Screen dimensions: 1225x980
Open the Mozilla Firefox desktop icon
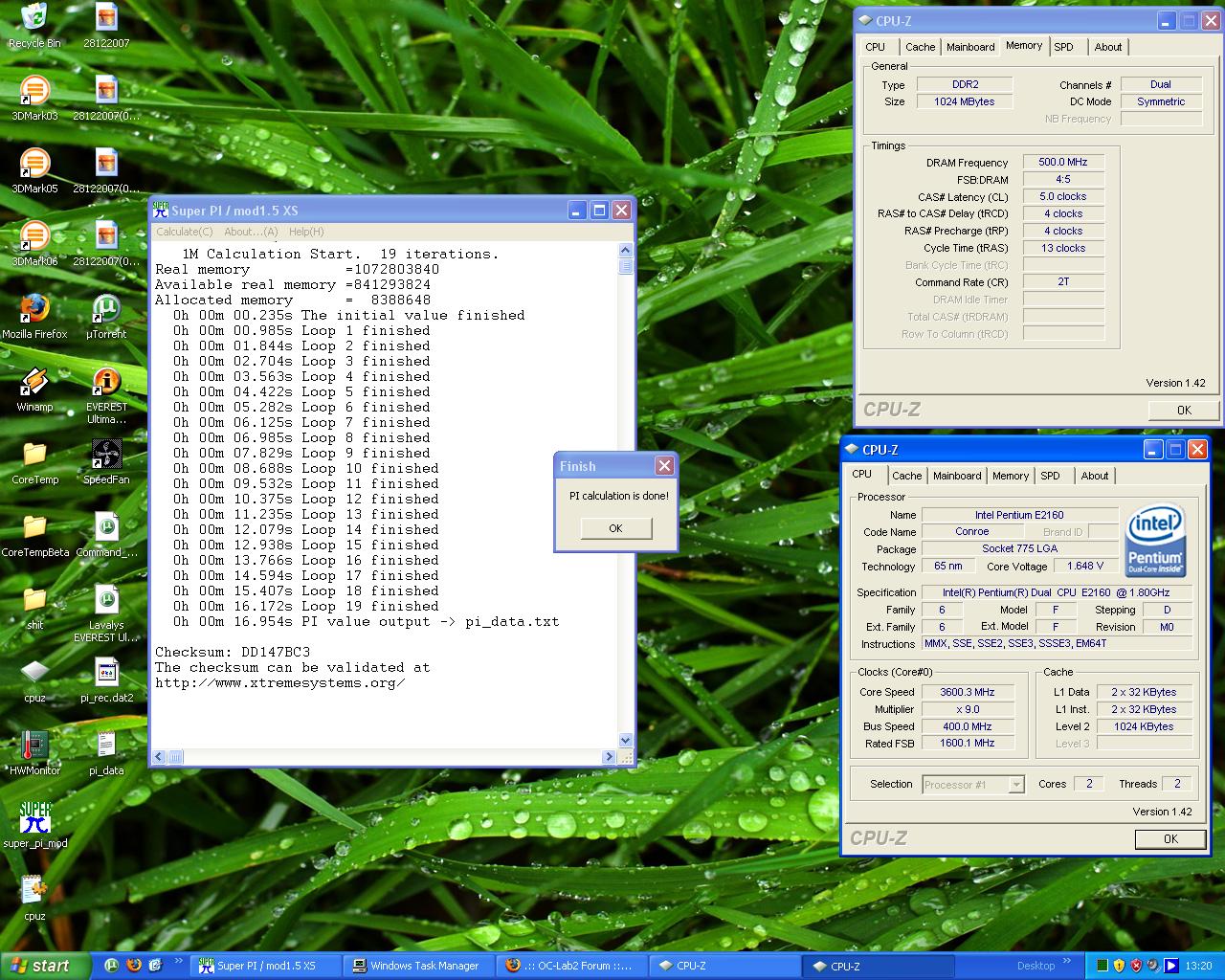(x=33, y=316)
